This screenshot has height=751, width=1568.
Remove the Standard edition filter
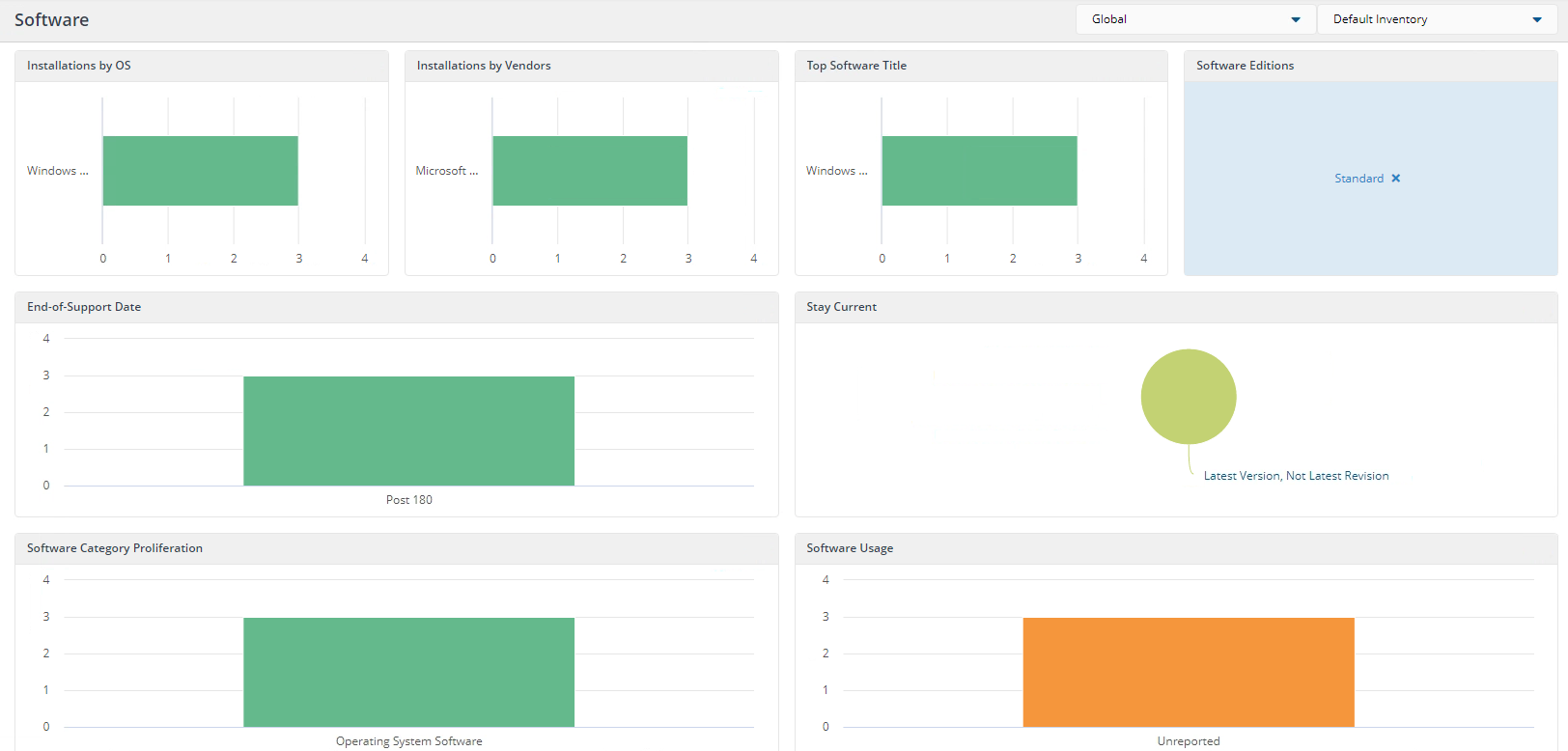coord(1396,179)
